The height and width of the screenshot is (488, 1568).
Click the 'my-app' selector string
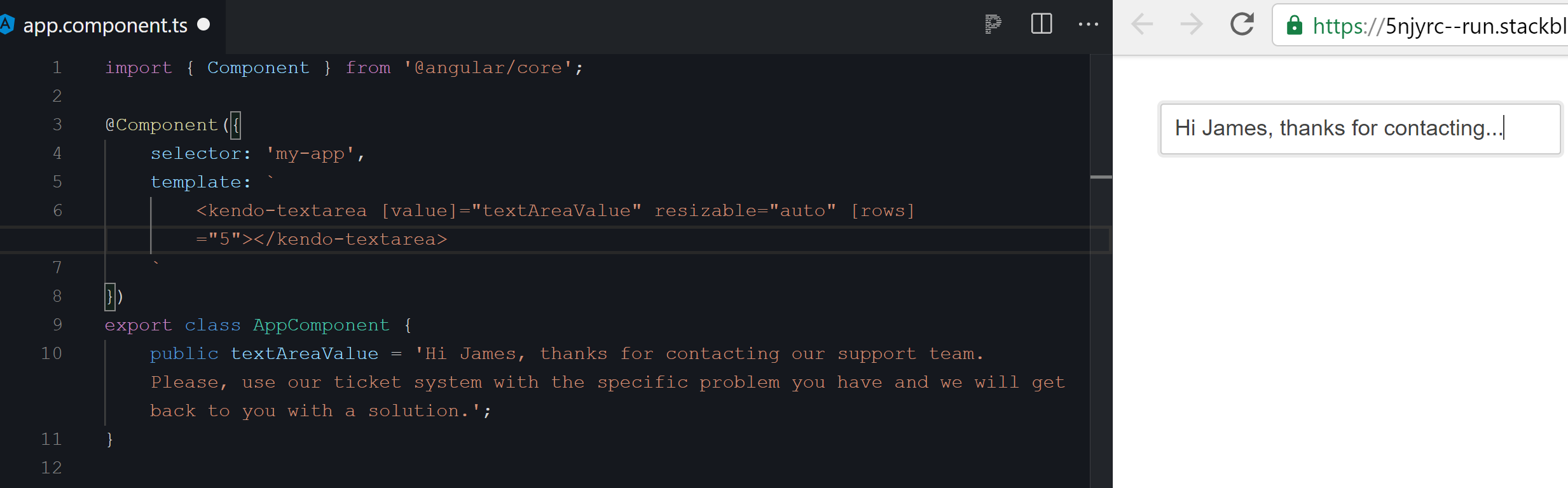coord(310,153)
